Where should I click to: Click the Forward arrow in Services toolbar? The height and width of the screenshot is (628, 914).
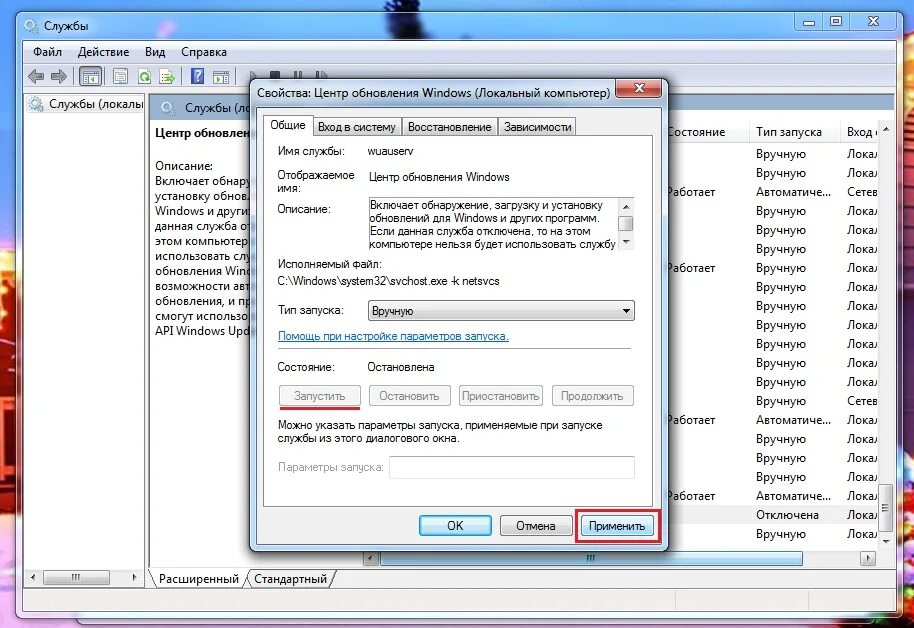coord(59,76)
